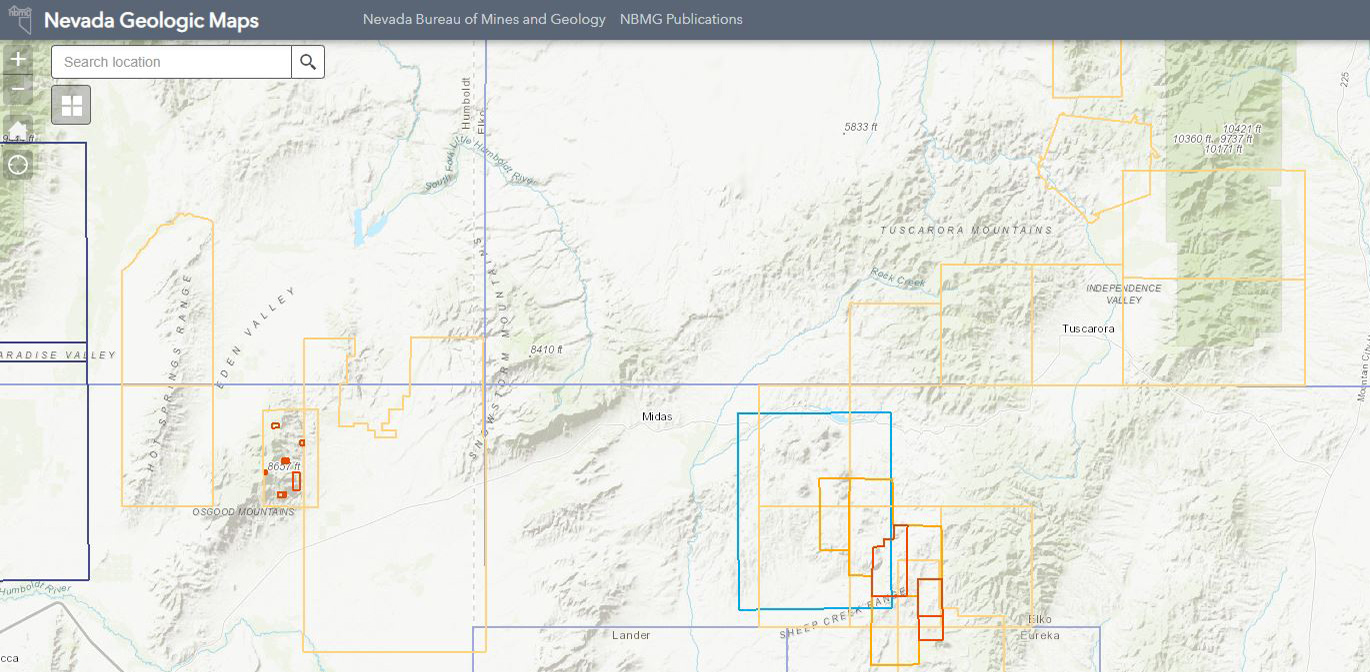Return to the default home extent
This screenshot has height=672, width=1370.
[x=17, y=128]
